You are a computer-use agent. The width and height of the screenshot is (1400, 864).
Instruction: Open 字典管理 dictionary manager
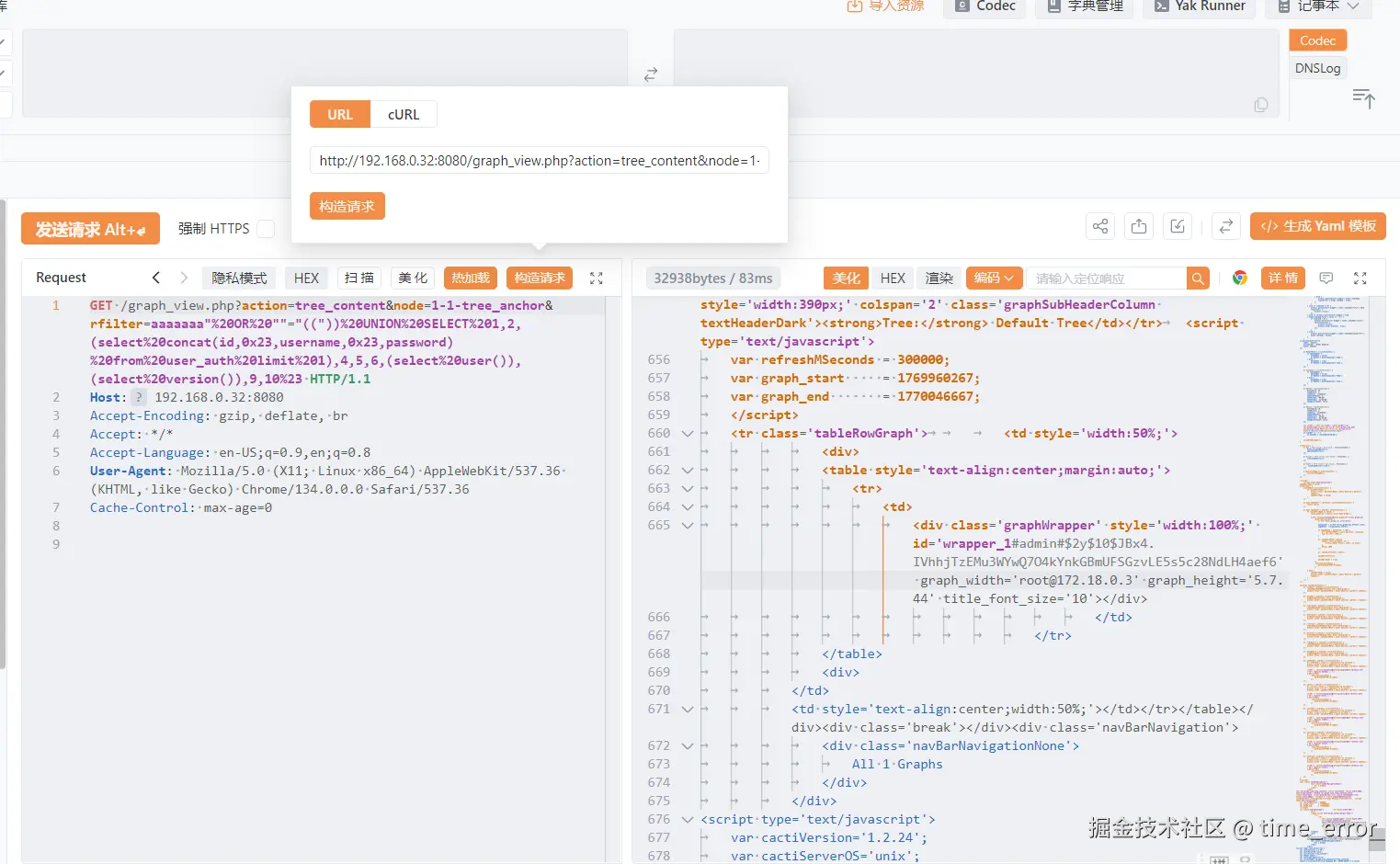[x=1085, y=6]
